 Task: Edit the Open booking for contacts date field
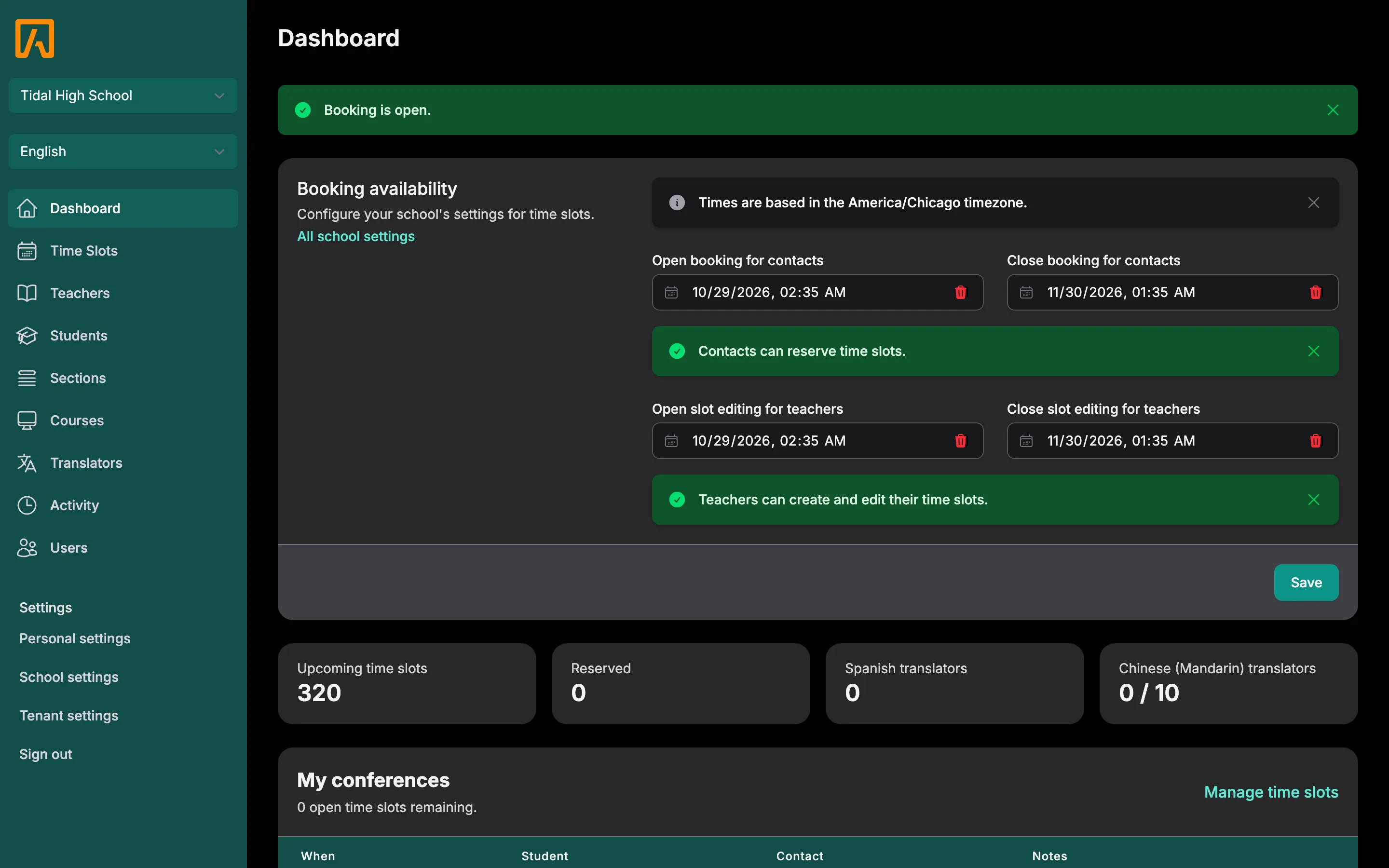pyautogui.click(x=817, y=292)
